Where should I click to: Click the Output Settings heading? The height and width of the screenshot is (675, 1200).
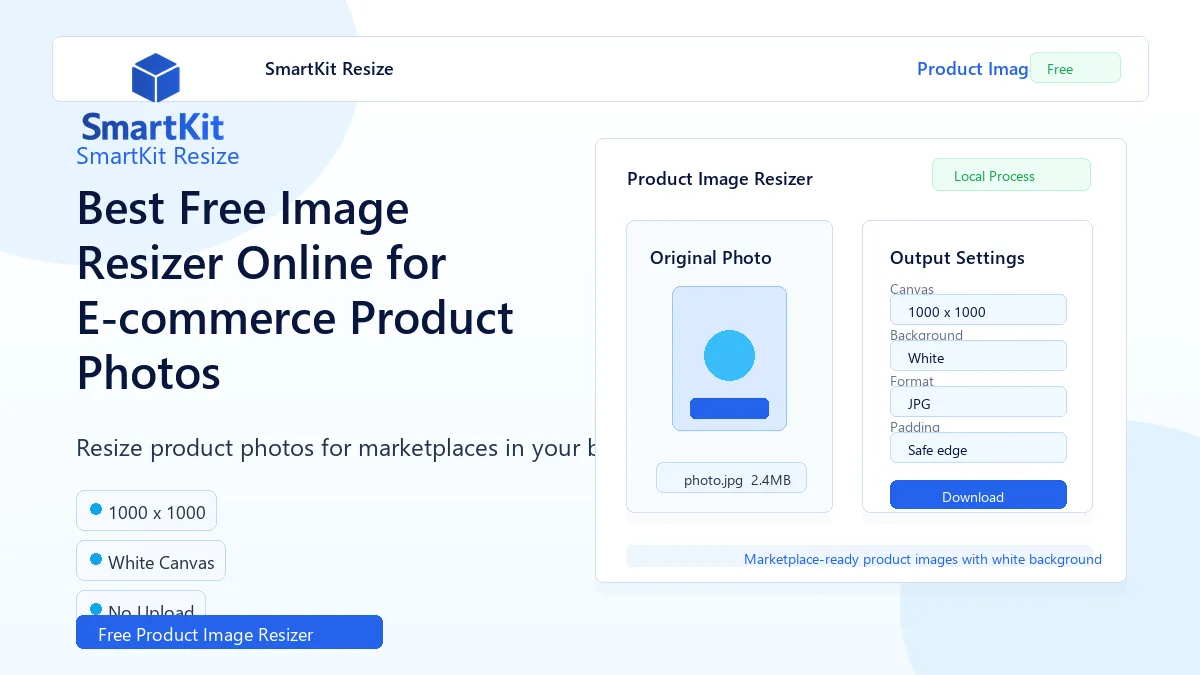tap(957, 258)
